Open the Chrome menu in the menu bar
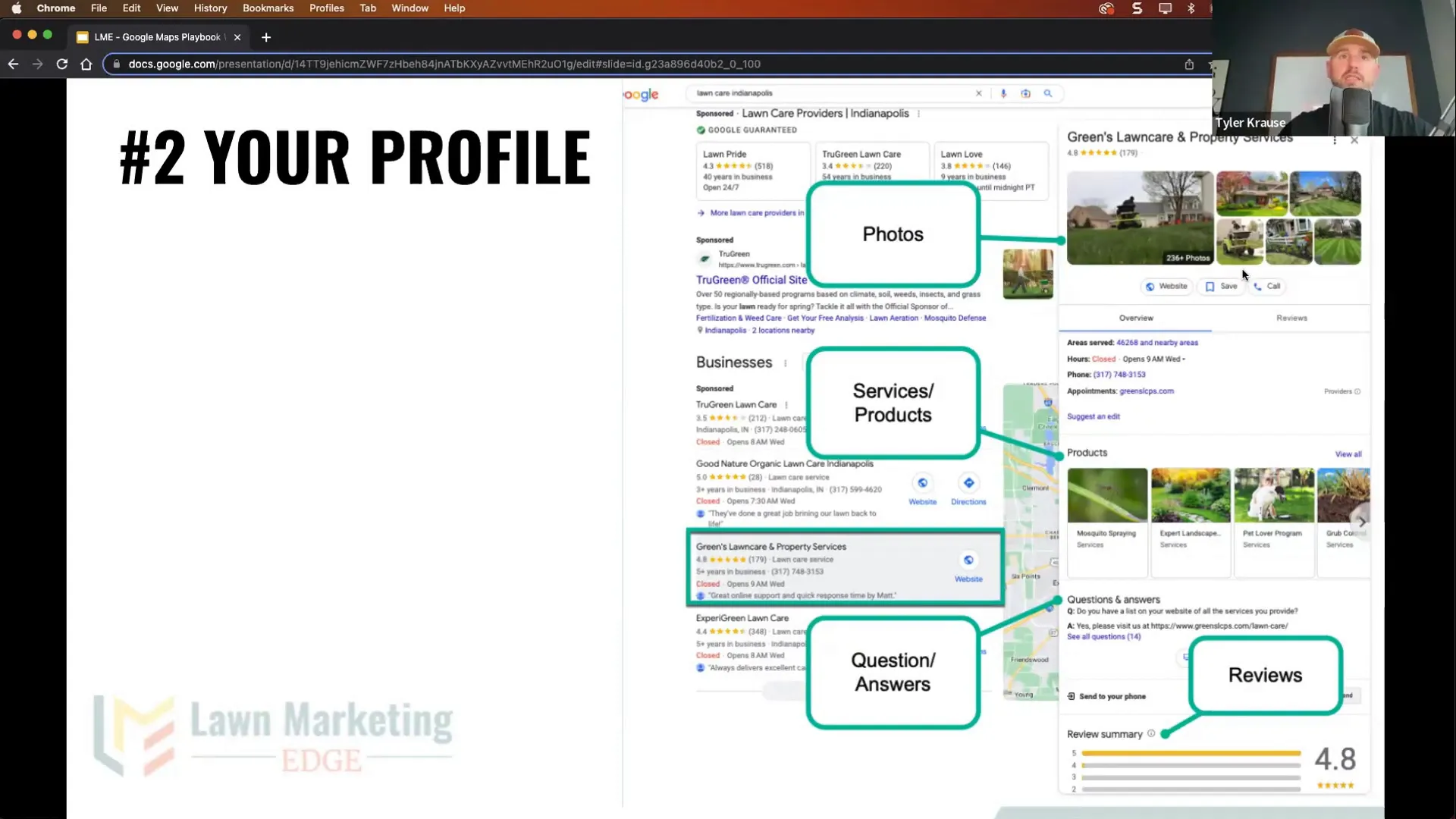This screenshot has height=819, width=1456. (56, 8)
